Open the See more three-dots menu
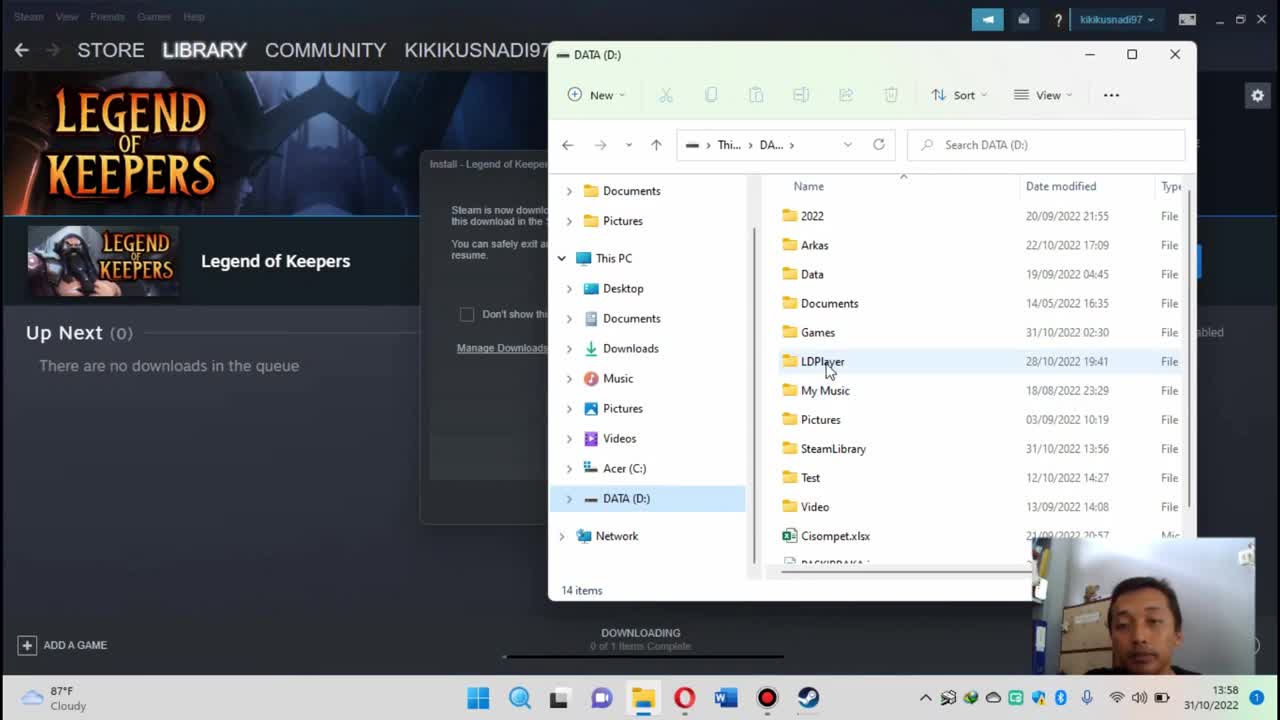Viewport: 1280px width, 720px height. [1111, 95]
